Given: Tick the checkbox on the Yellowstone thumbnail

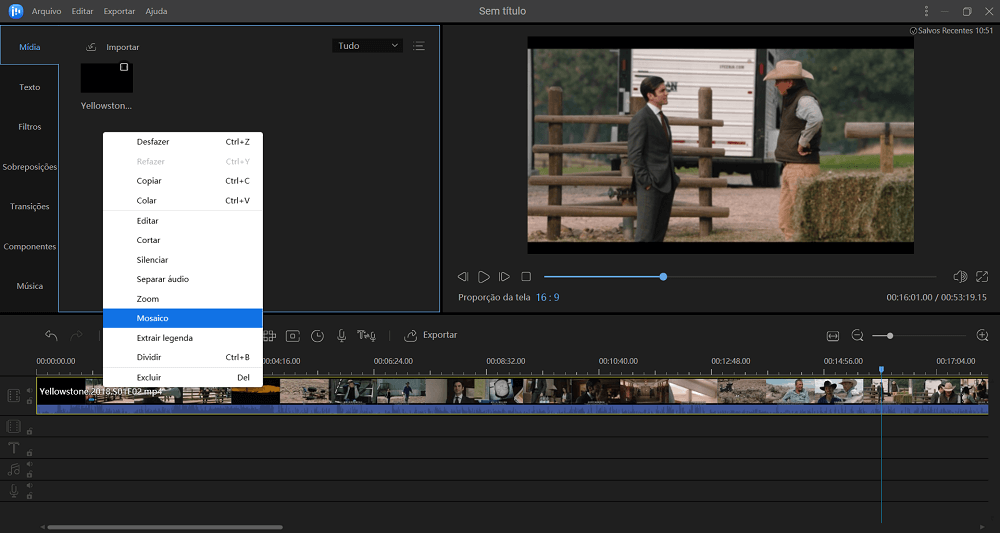Looking at the screenshot, I should pos(124,67).
